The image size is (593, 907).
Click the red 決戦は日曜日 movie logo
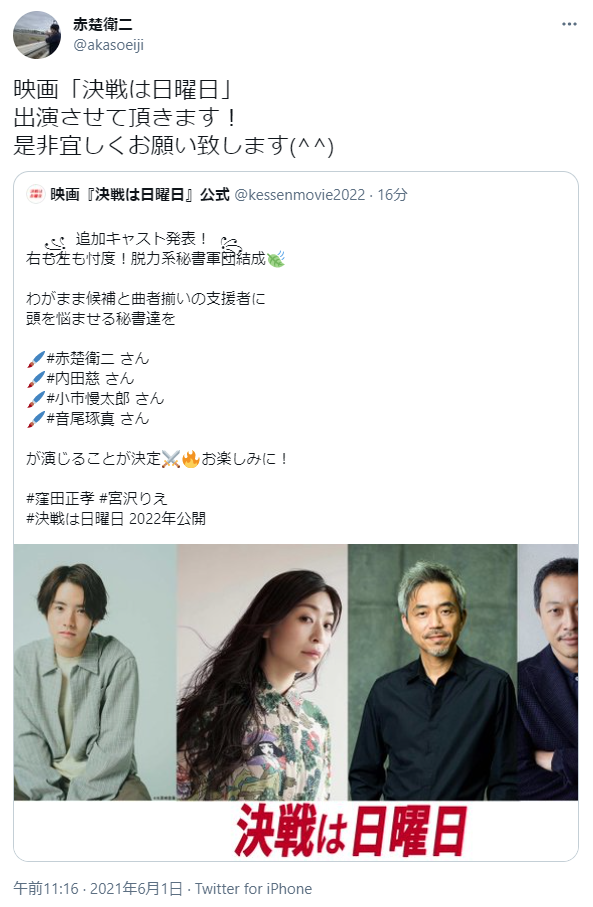coord(349,831)
